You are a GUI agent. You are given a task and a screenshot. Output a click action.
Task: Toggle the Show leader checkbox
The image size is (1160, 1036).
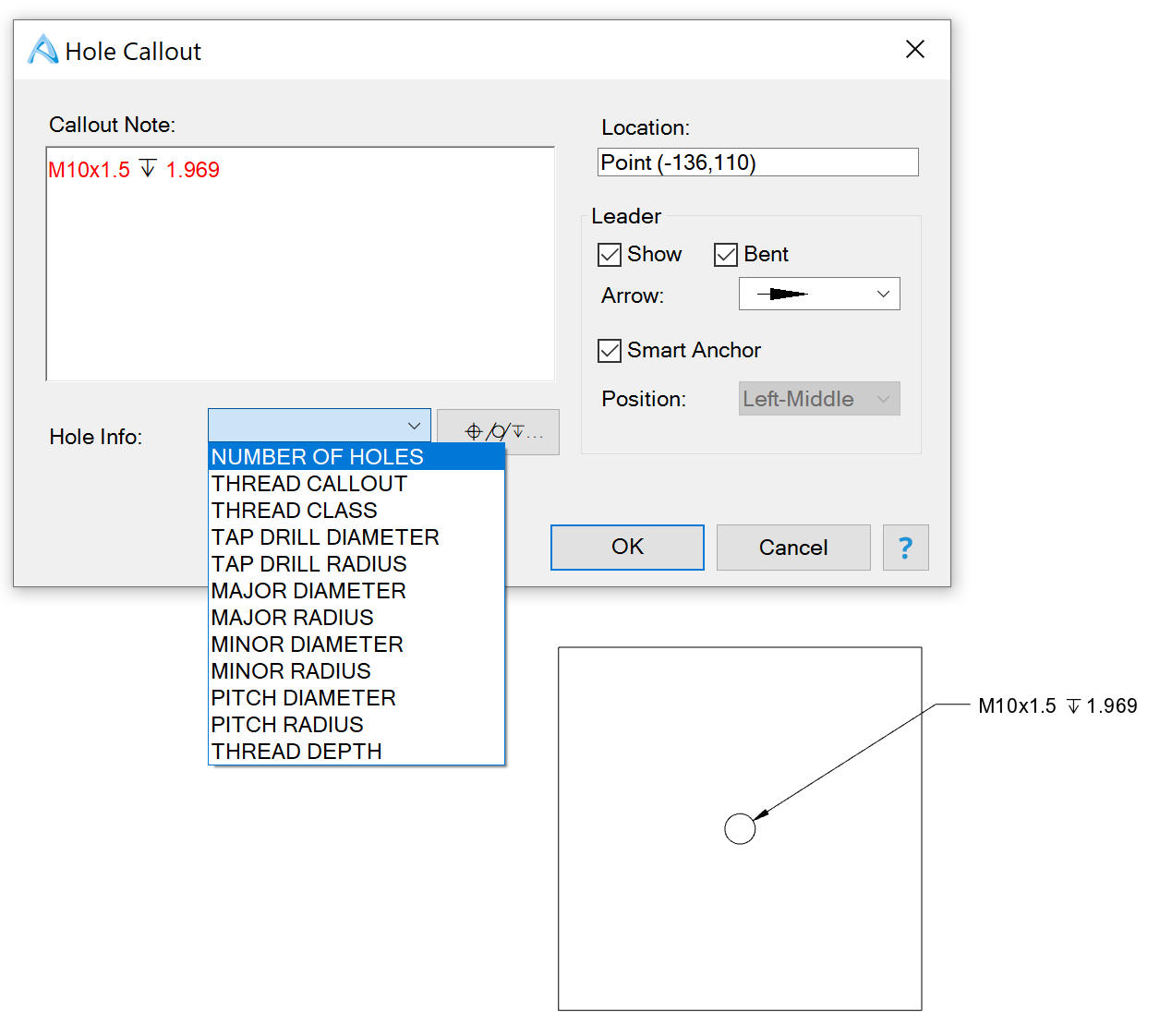tap(610, 254)
